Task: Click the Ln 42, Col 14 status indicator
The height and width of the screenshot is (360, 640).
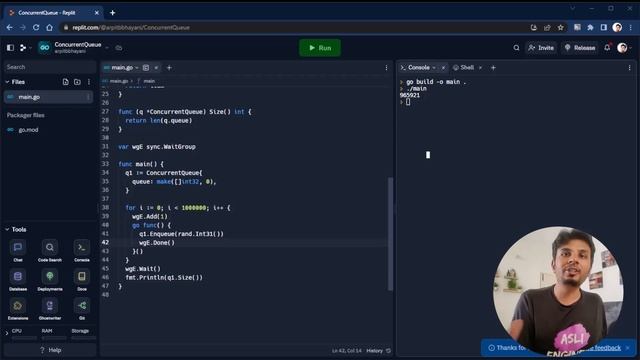Action: (347, 351)
